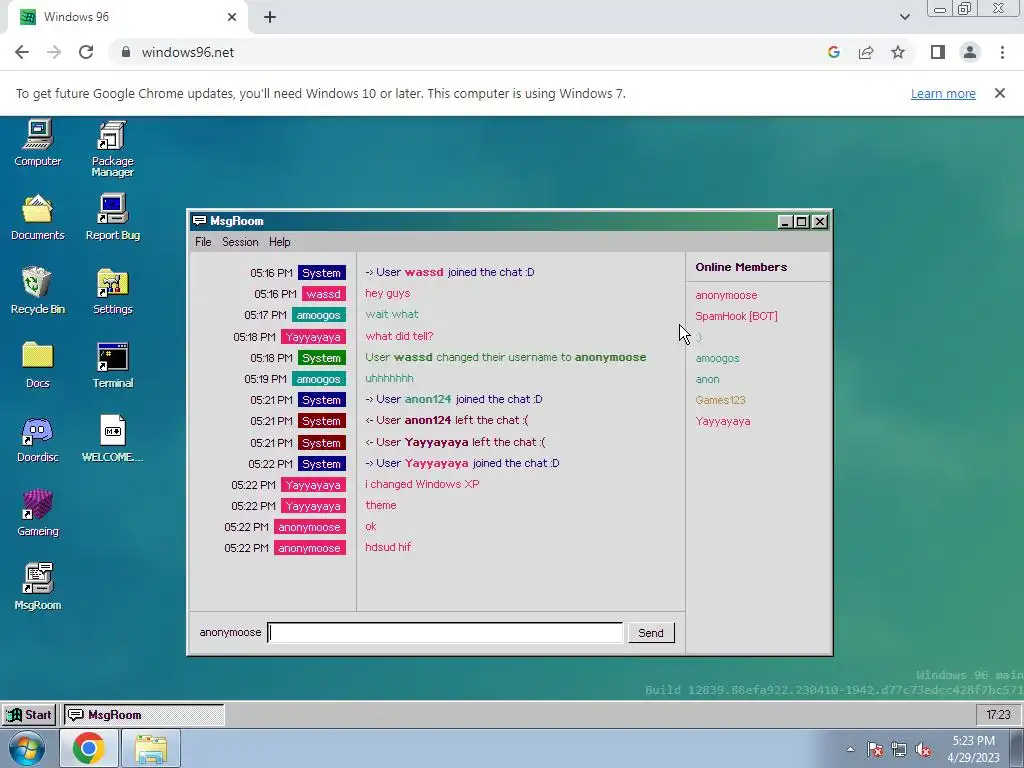Click the network tray icon
This screenshot has height=768, width=1024.
coord(899,749)
